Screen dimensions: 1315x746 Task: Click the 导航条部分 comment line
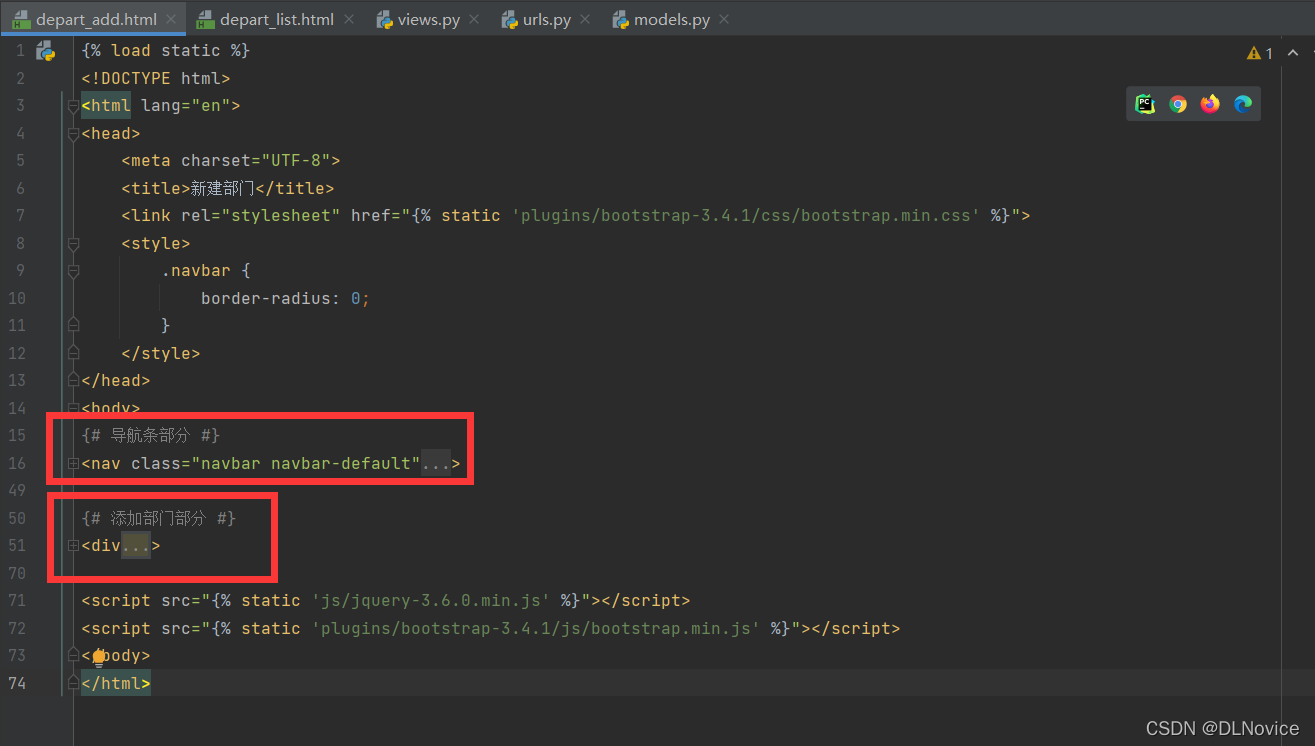coord(151,435)
